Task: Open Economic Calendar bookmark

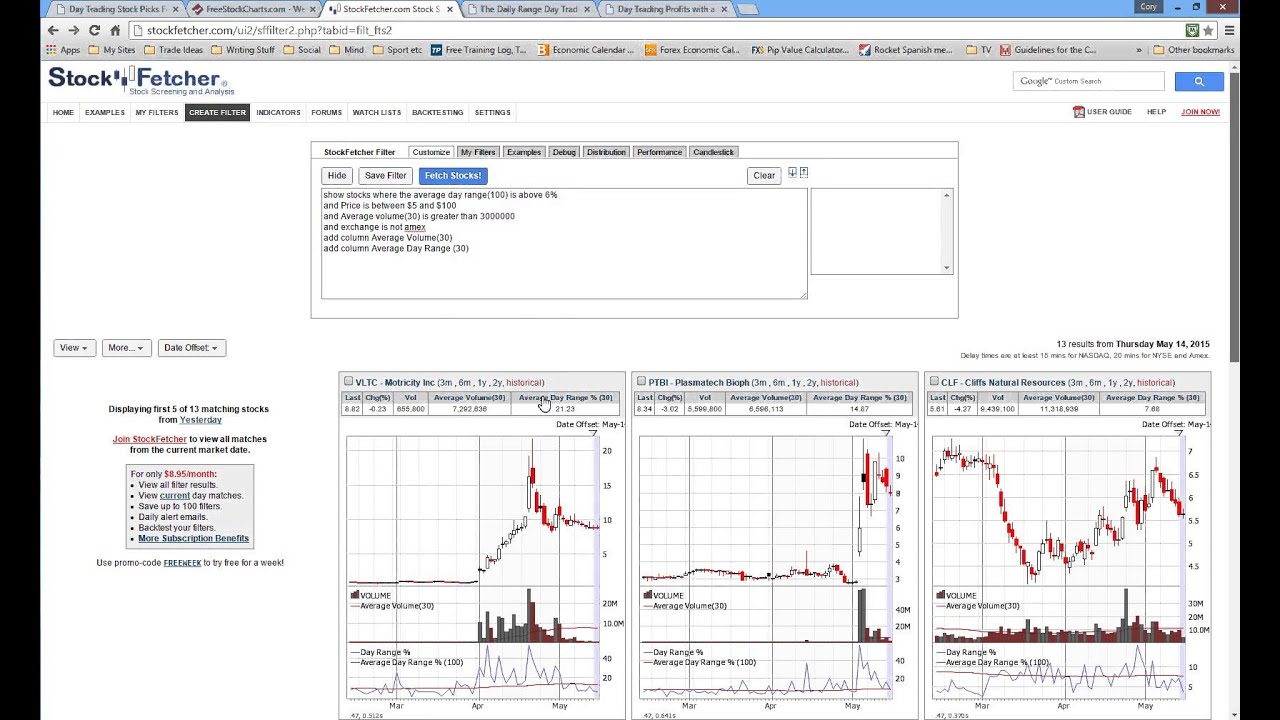Action: (585, 50)
